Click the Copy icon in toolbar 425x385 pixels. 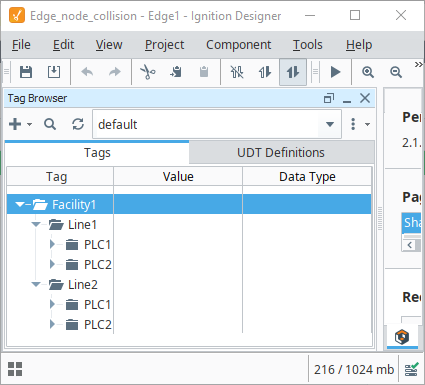click(x=176, y=72)
